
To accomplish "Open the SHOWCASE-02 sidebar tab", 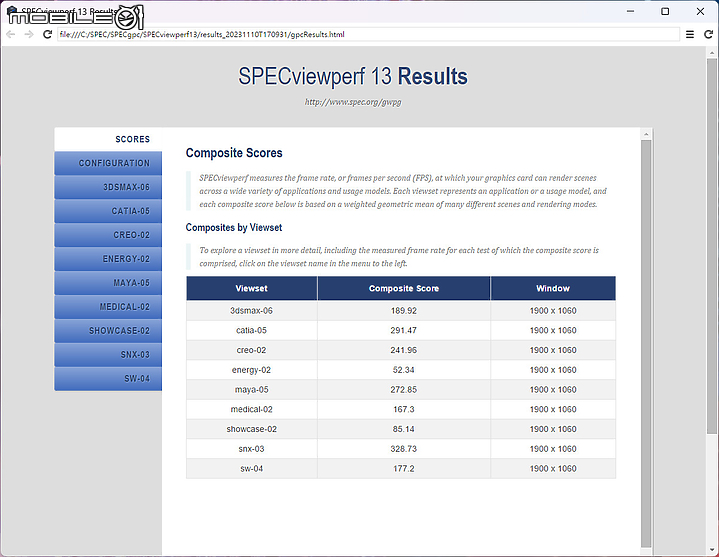I will click(x=108, y=331).
